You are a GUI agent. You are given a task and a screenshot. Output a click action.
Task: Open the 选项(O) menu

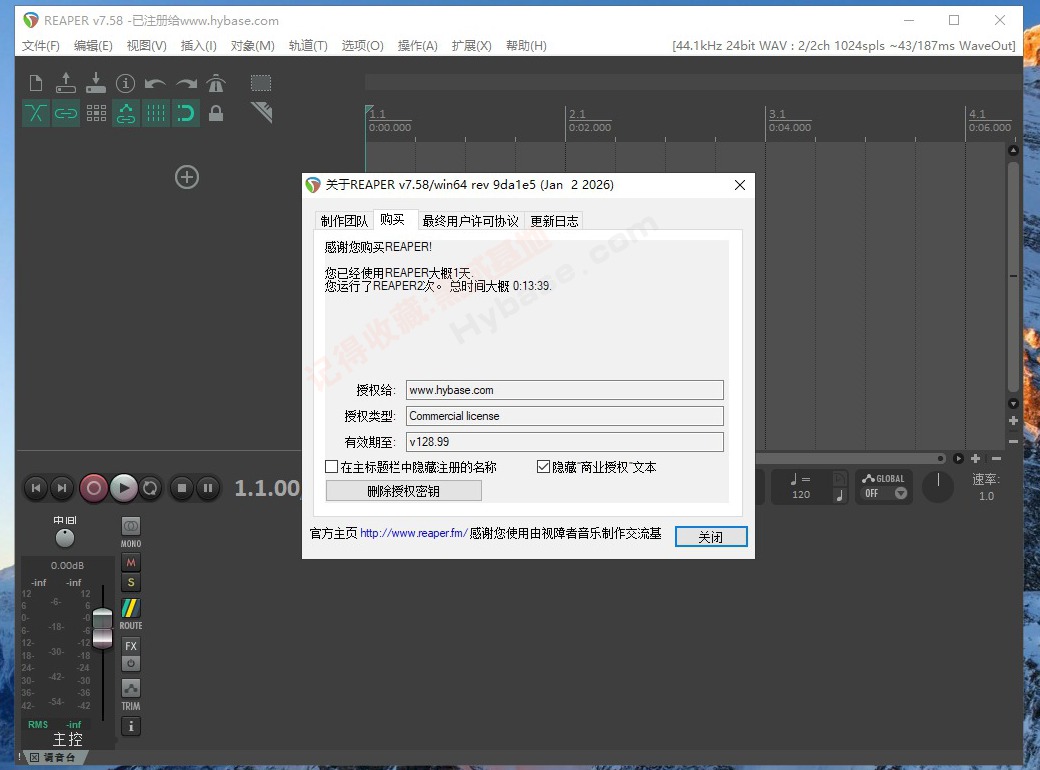pos(362,46)
